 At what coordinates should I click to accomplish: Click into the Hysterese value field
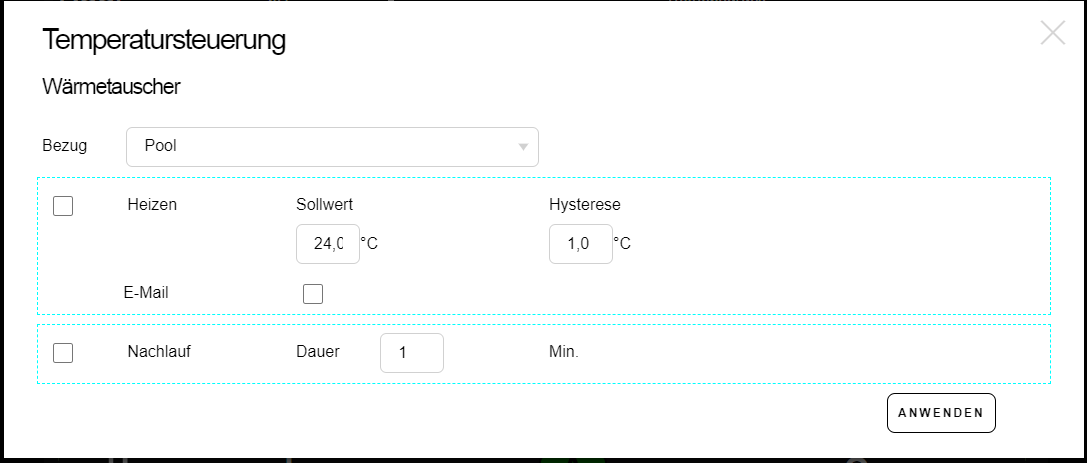click(580, 244)
